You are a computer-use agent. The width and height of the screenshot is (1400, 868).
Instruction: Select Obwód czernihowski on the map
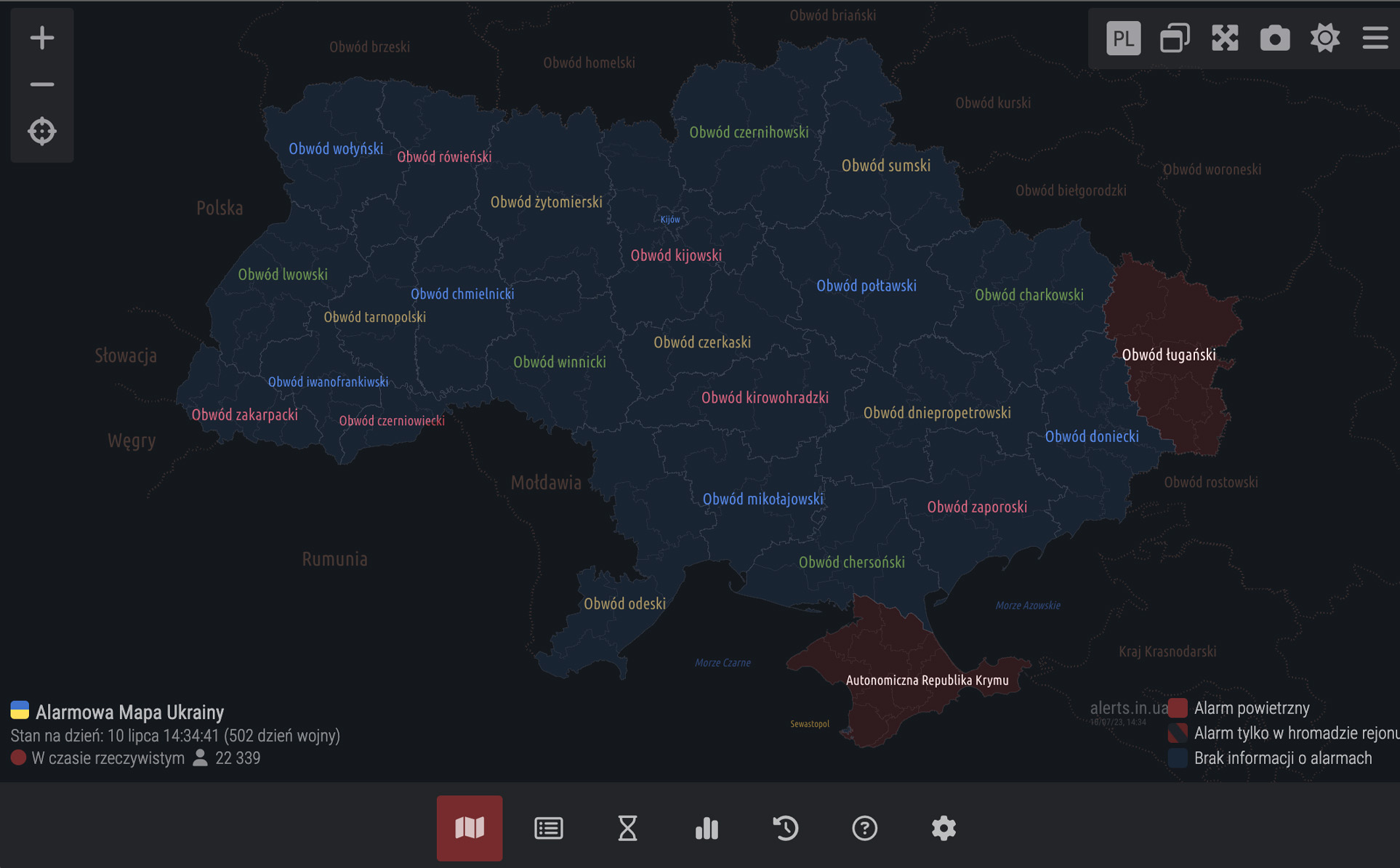click(x=749, y=132)
